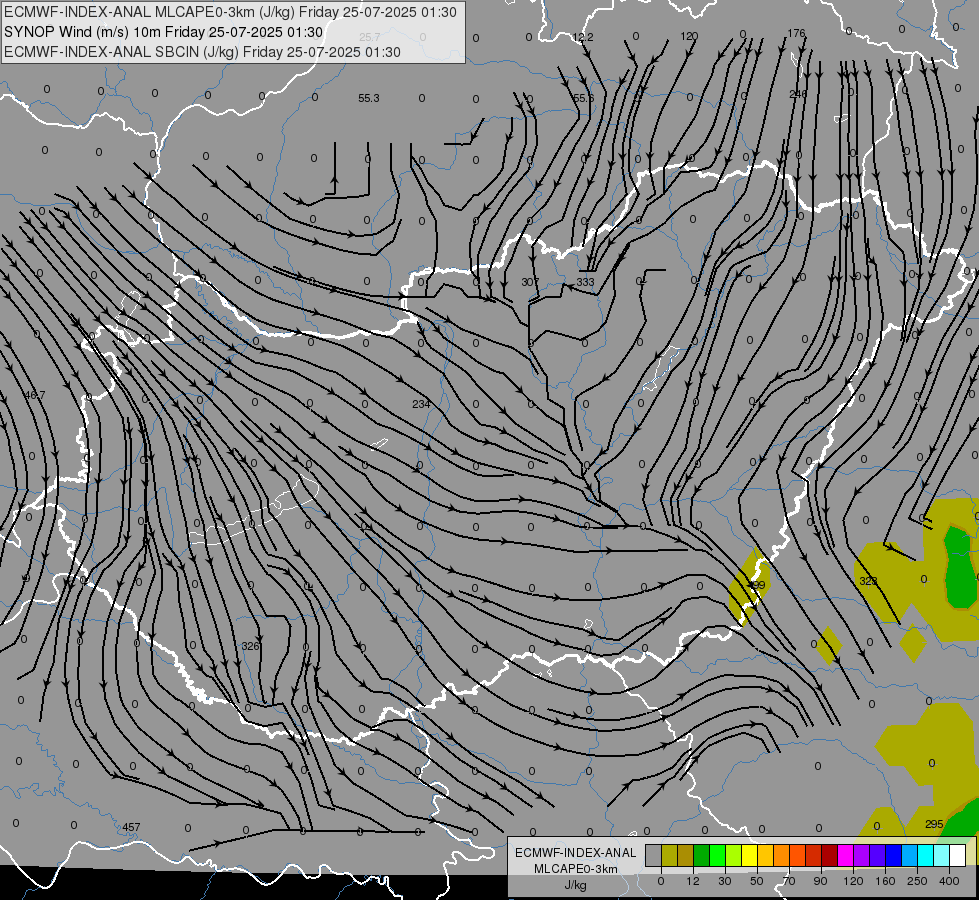Click the legend title ECMWF-INDEX-ANAL
Screen dimensions: 979x900
click(576, 853)
